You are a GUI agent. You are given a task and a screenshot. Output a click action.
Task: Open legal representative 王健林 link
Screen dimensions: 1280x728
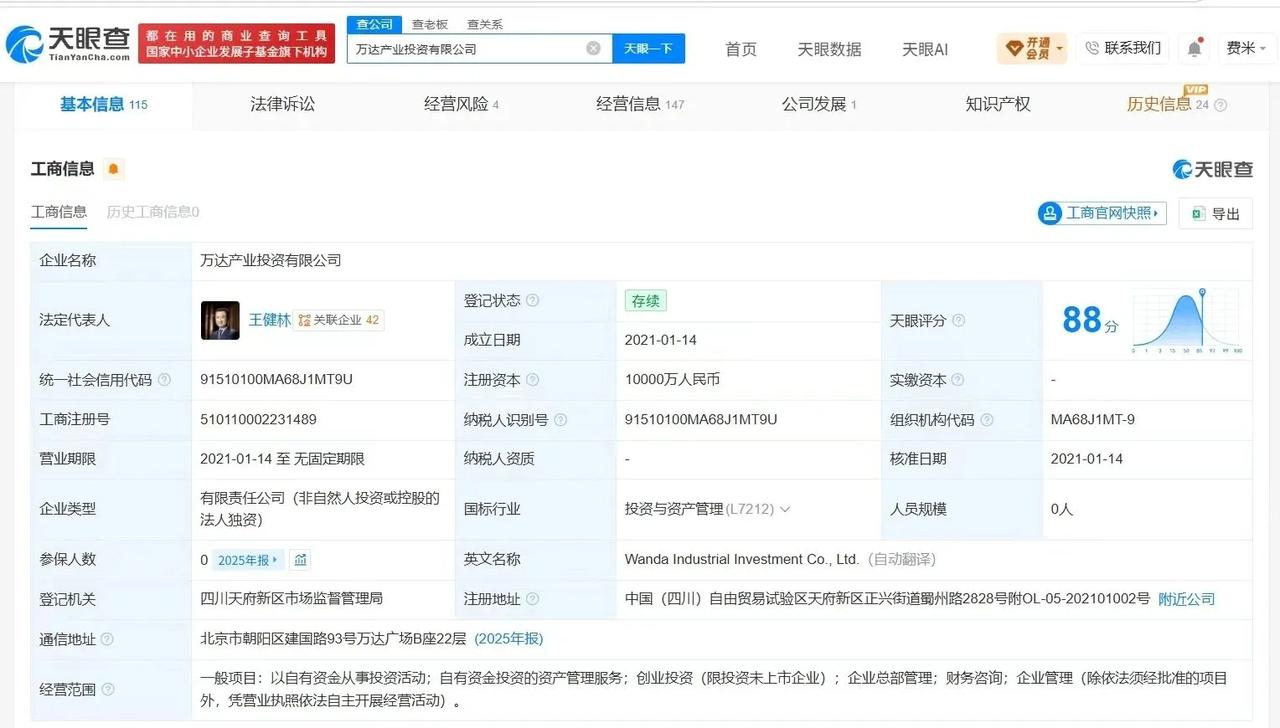click(269, 320)
